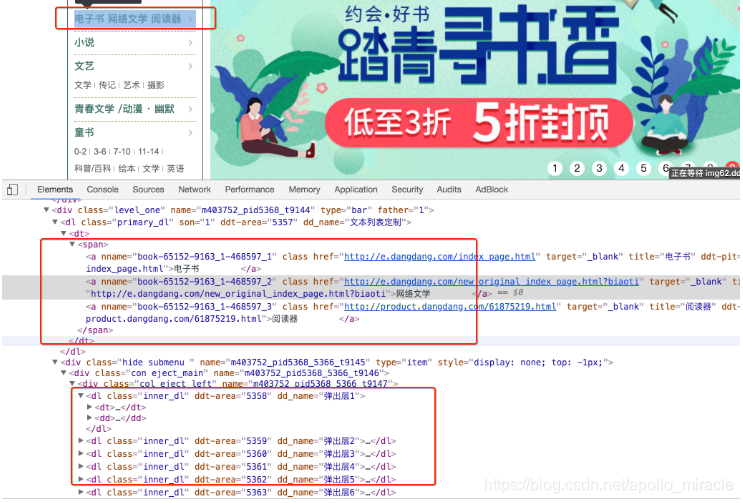
Task: Collapse the div level_one node
Action: point(46,210)
